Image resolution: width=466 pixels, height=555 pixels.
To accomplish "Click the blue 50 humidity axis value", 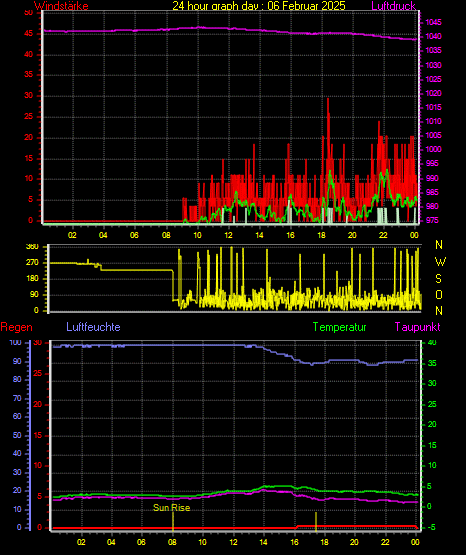I will point(17,435).
